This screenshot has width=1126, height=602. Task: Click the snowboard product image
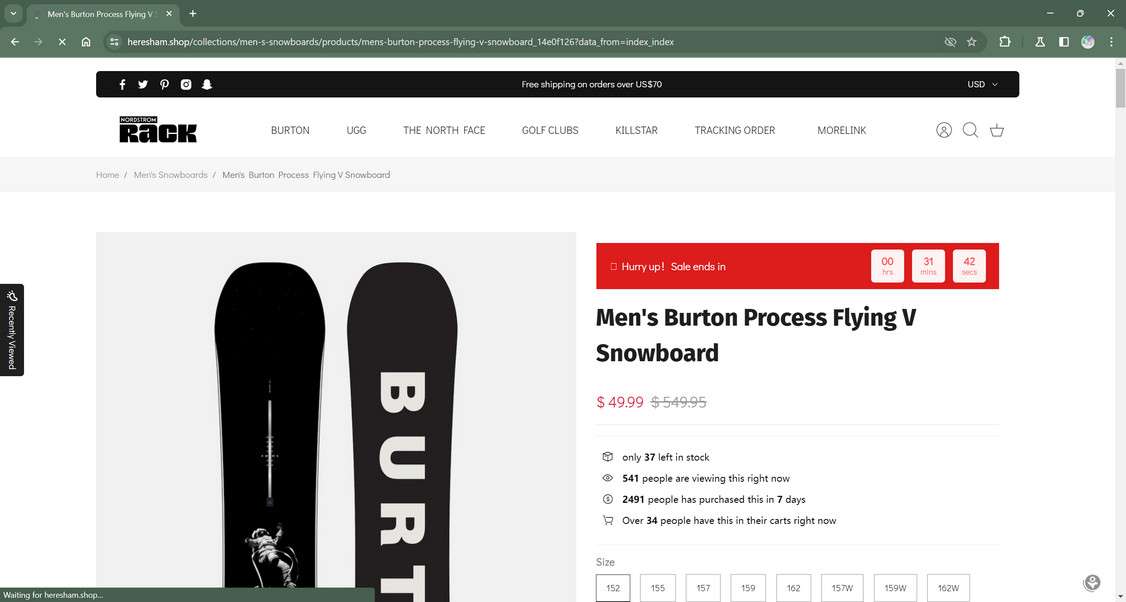tap(336, 417)
